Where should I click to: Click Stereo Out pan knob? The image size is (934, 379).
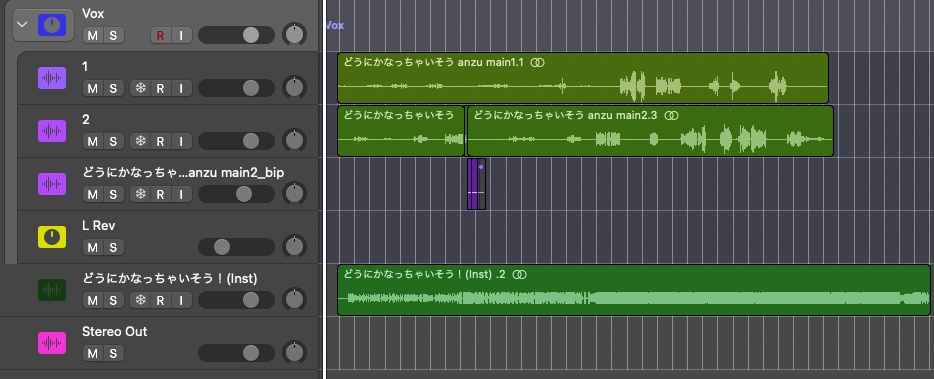pyautogui.click(x=294, y=353)
